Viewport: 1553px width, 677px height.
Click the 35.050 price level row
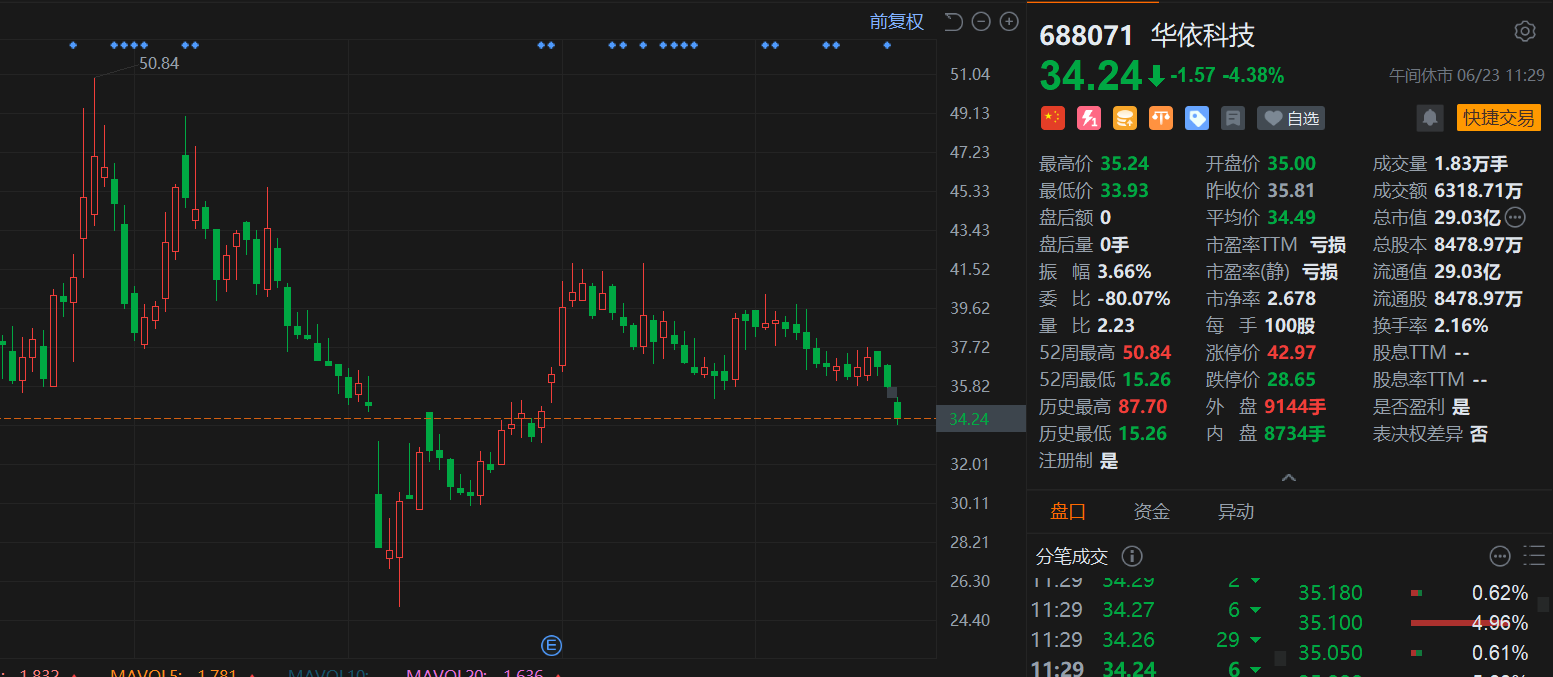point(1413,653)
